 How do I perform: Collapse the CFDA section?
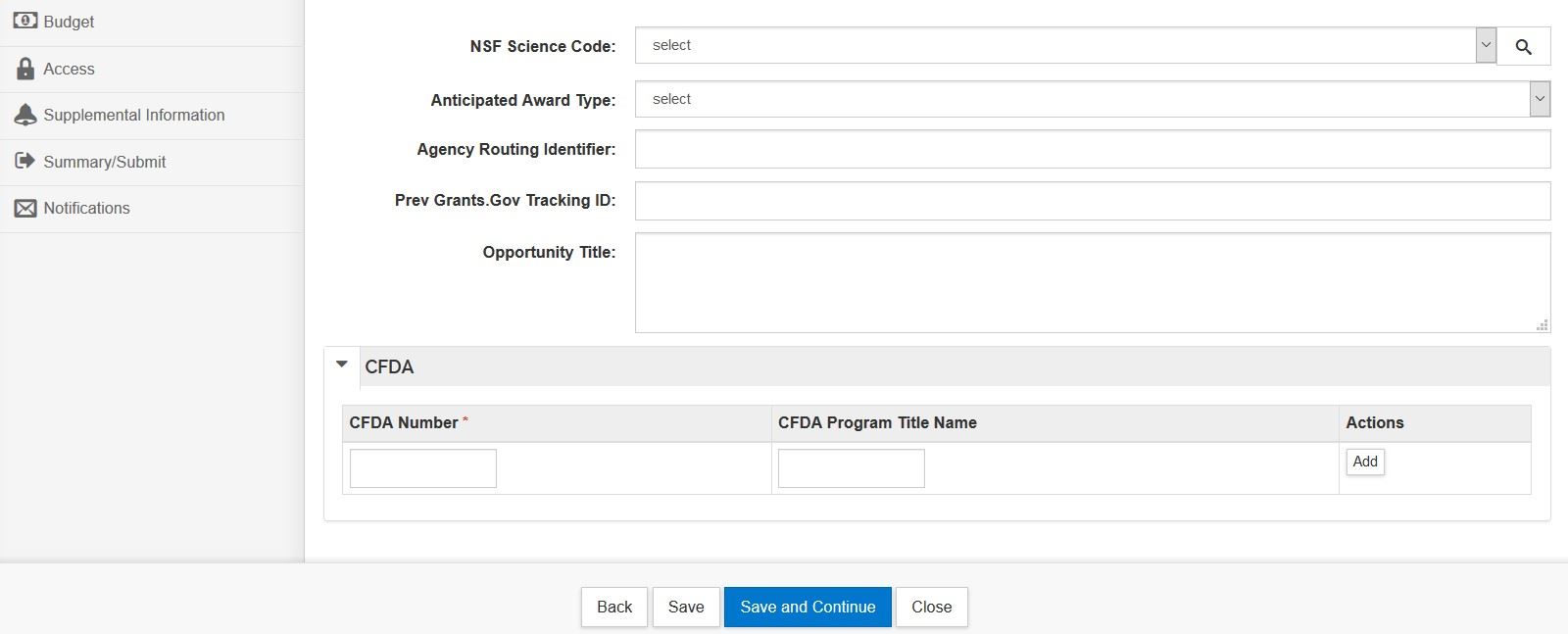tap(342, 365)
